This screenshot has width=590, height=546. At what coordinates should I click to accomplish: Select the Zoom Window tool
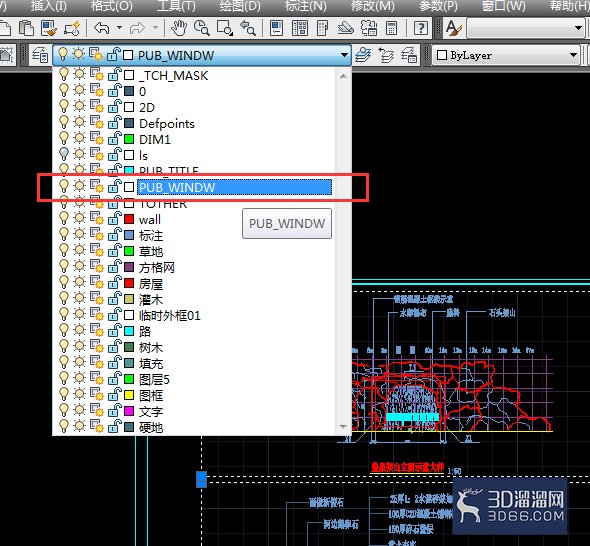[x=225, y=28]
